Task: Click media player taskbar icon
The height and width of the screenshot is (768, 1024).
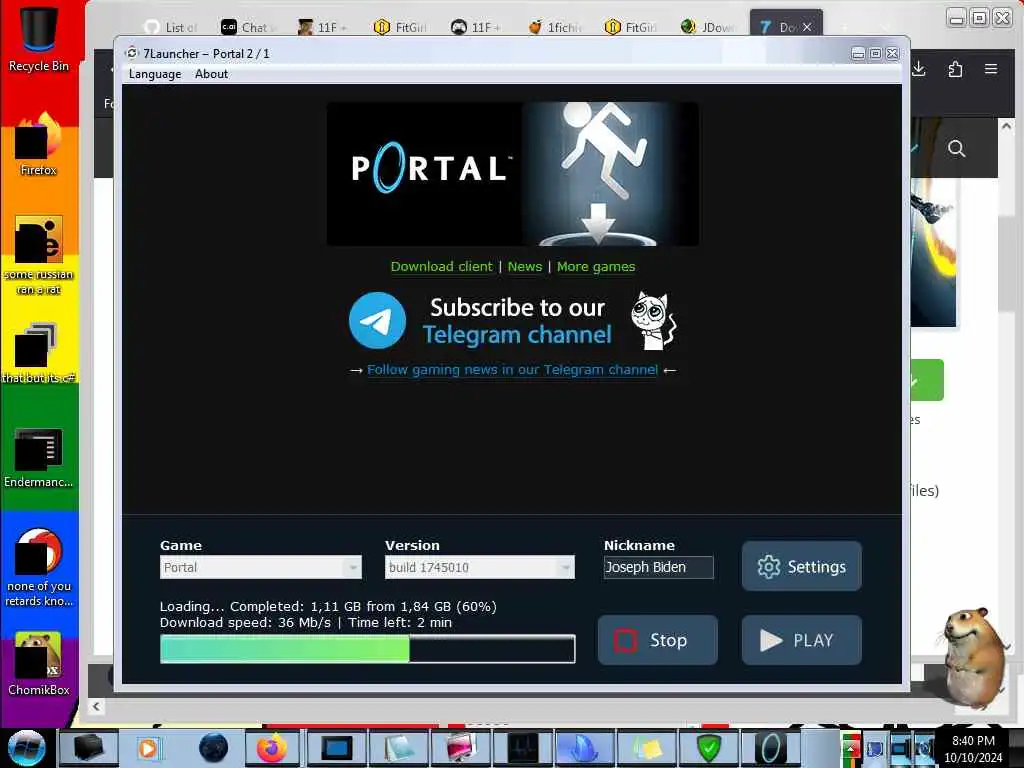Action: 148,748
